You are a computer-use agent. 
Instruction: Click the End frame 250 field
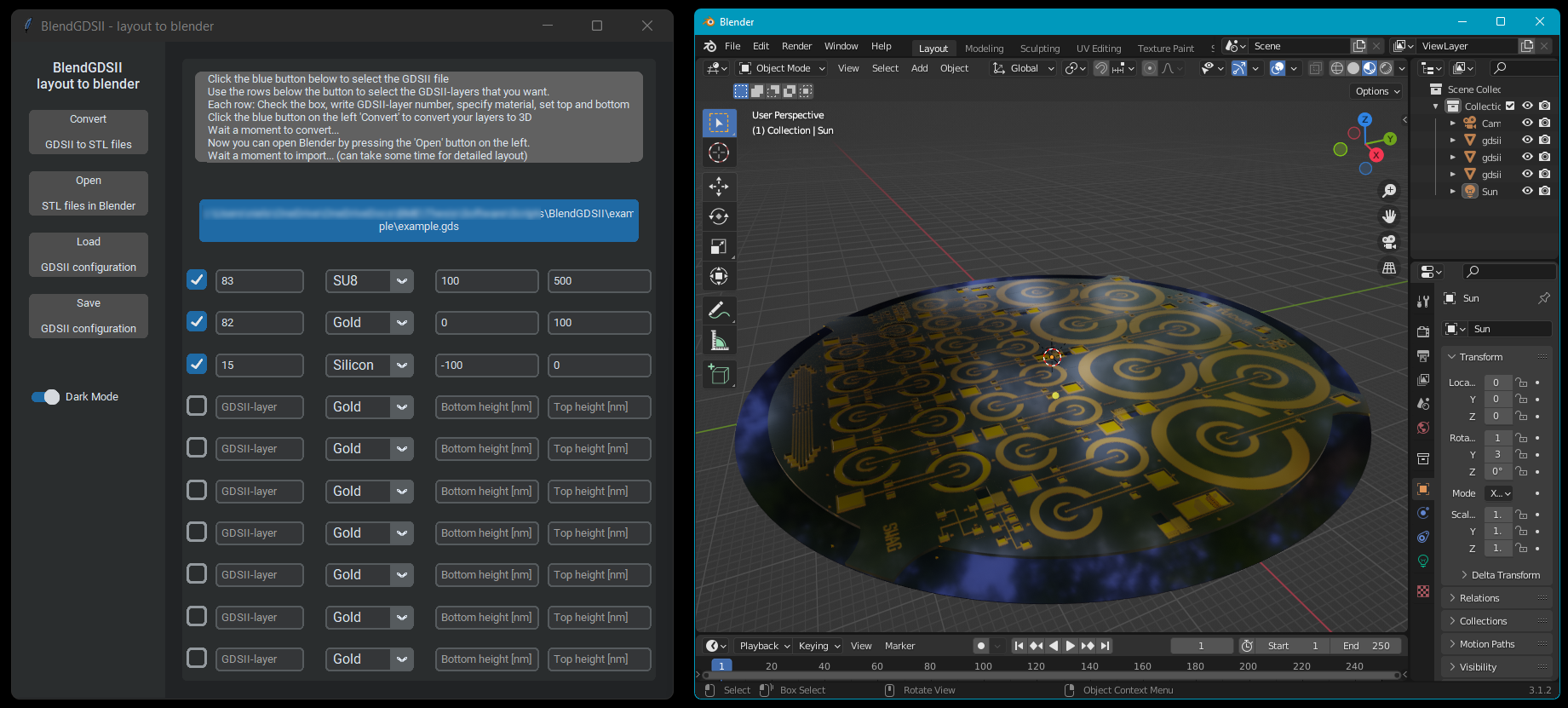[1366, 646]
